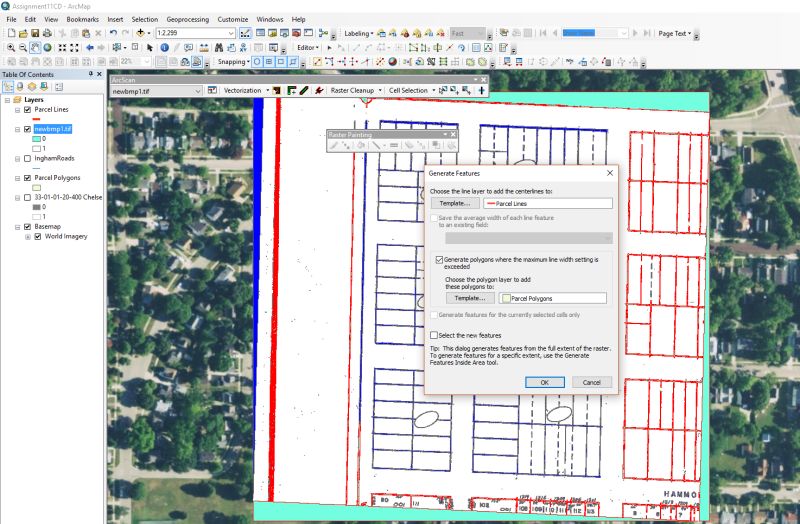Undo the last action

[113, 33]
